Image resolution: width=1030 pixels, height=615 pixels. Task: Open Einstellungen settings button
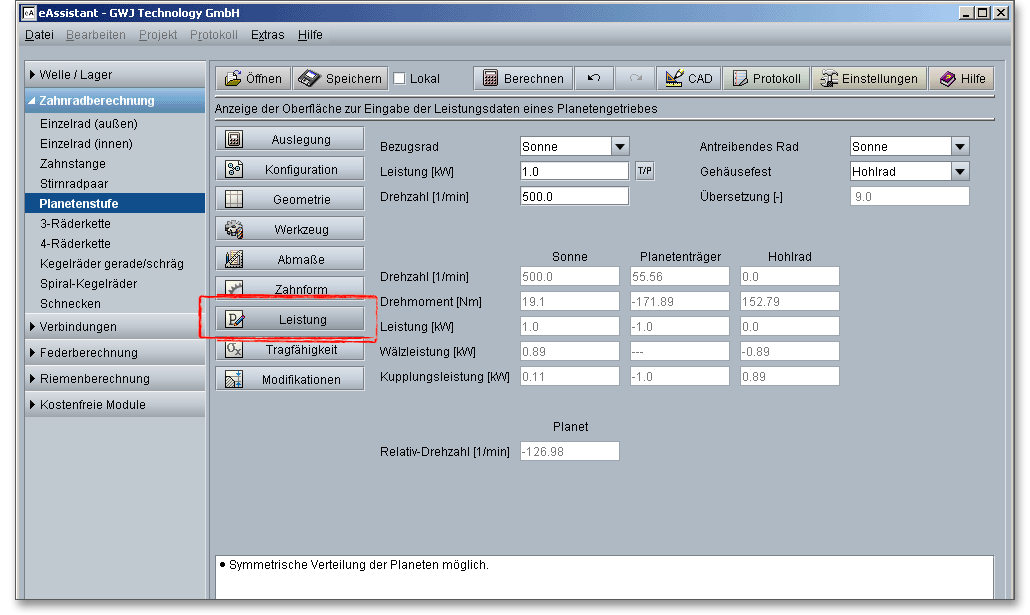pyautogui.click(x=868, y=79)
